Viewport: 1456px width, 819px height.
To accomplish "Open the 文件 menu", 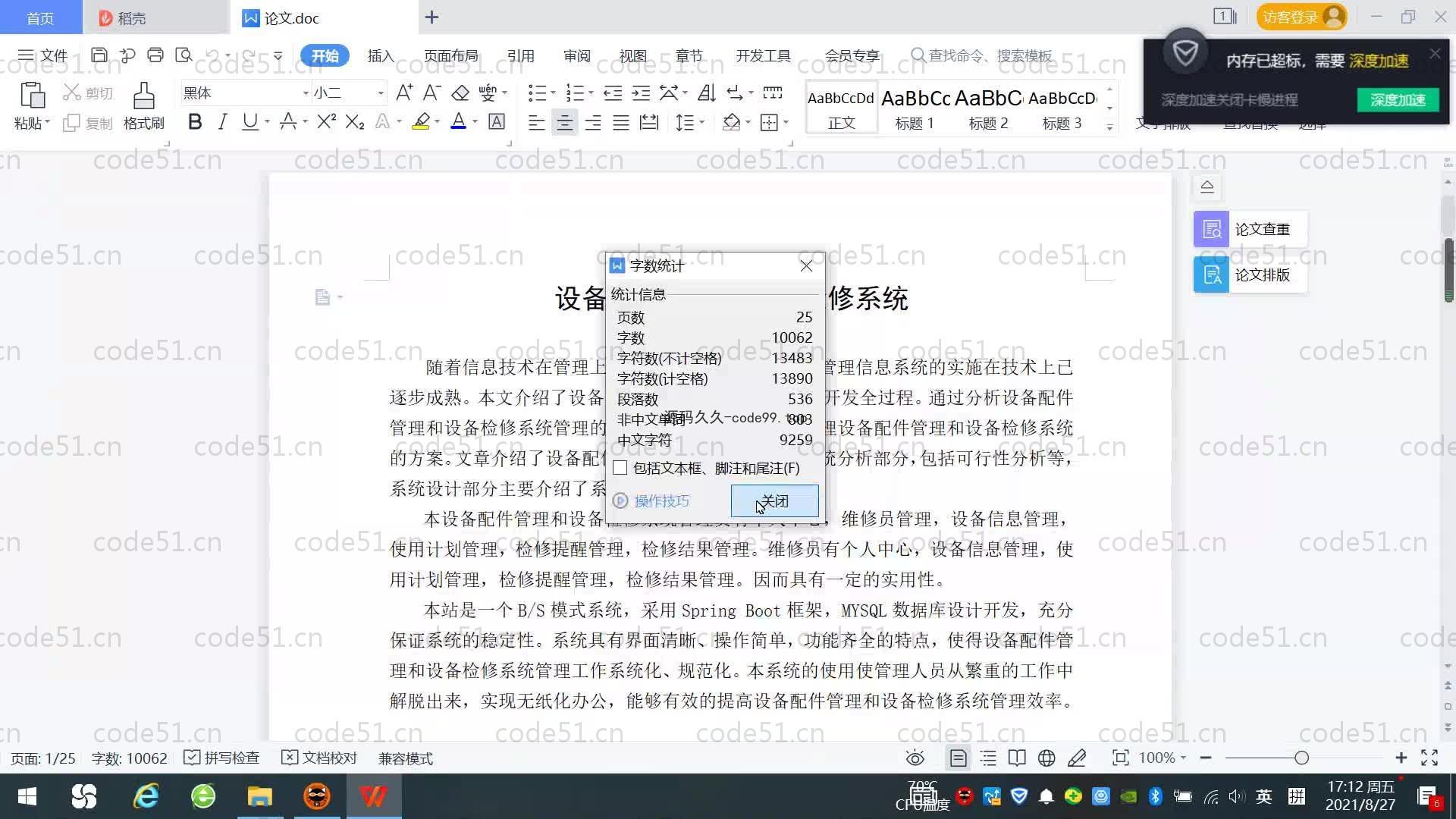I will point(42,55).
